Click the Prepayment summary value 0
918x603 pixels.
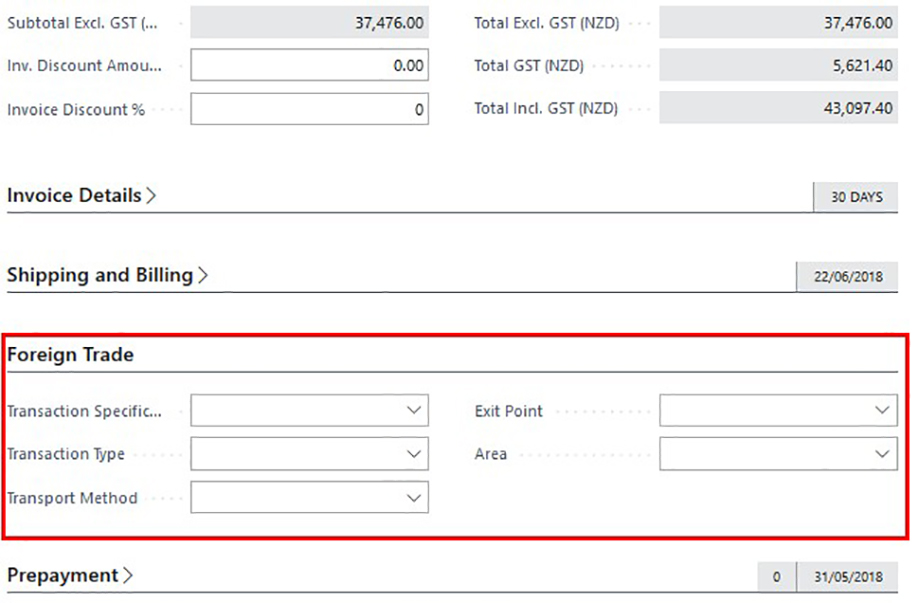click(776, 577)
